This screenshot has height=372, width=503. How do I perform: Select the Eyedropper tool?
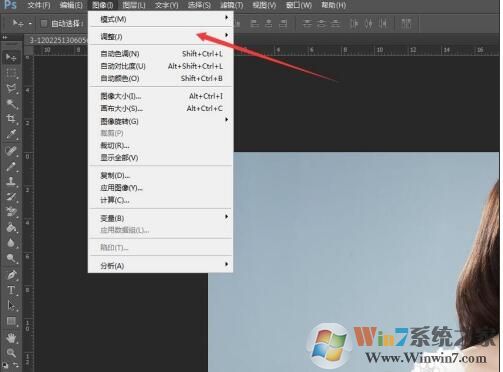point(11,134)
